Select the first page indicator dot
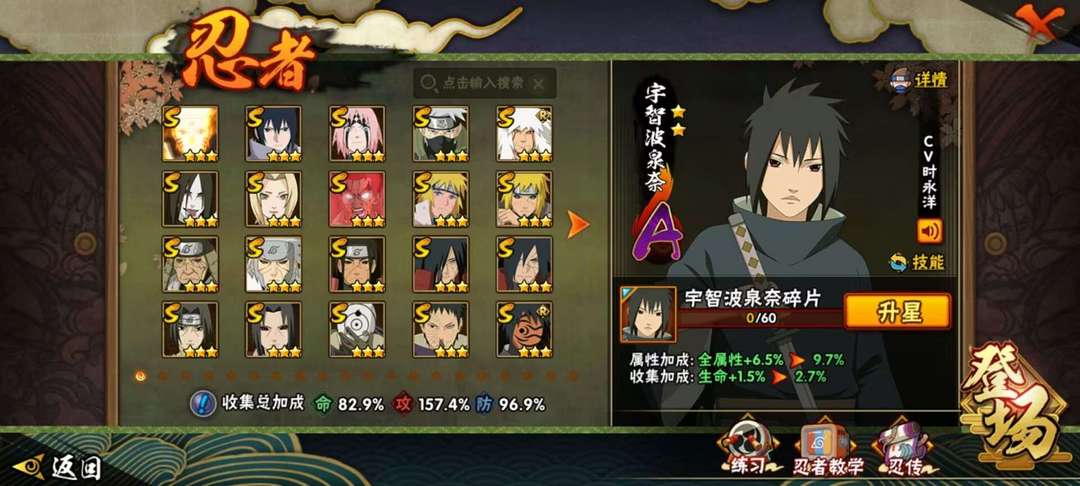Screen dimensions: 1080x486 [141, 376]
